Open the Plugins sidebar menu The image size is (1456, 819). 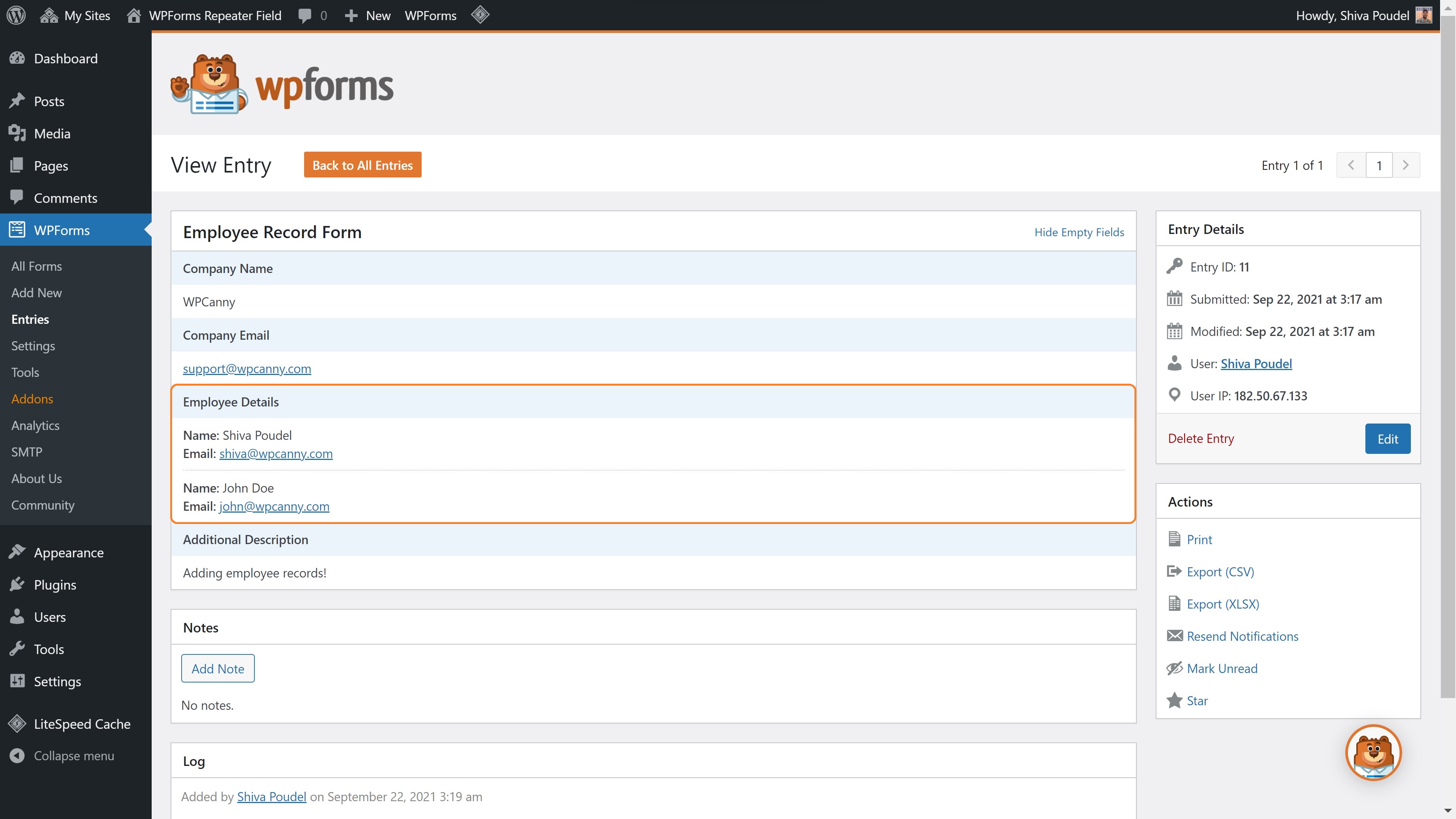tap(55, 584)
